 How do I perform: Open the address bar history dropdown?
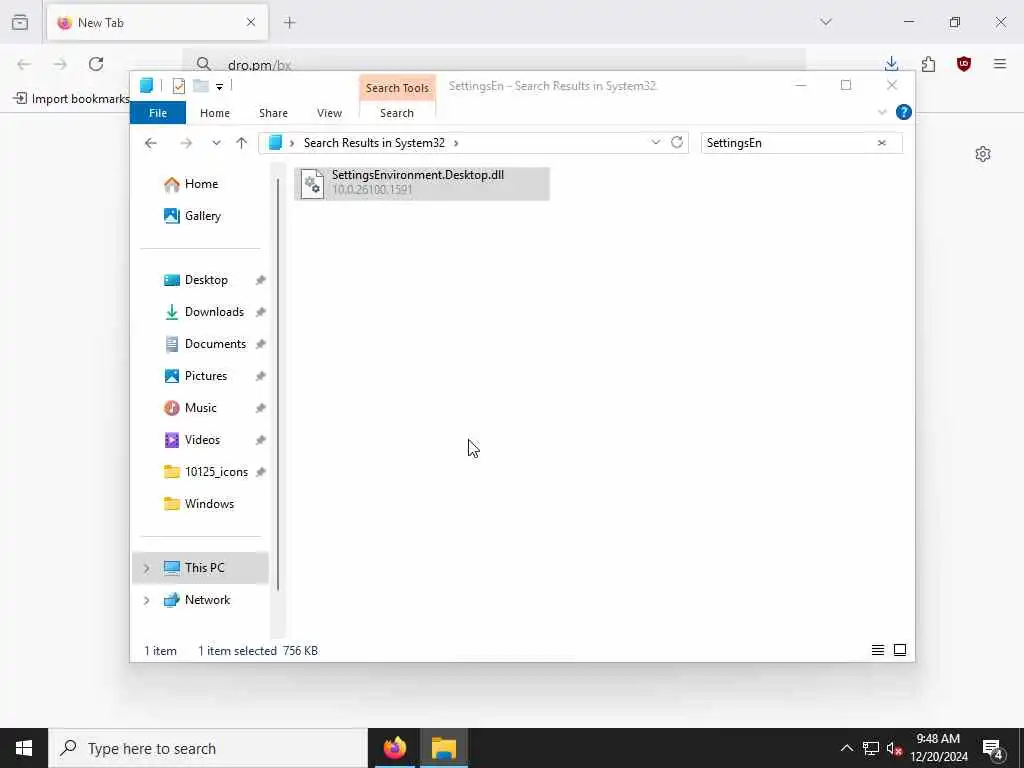656,142
